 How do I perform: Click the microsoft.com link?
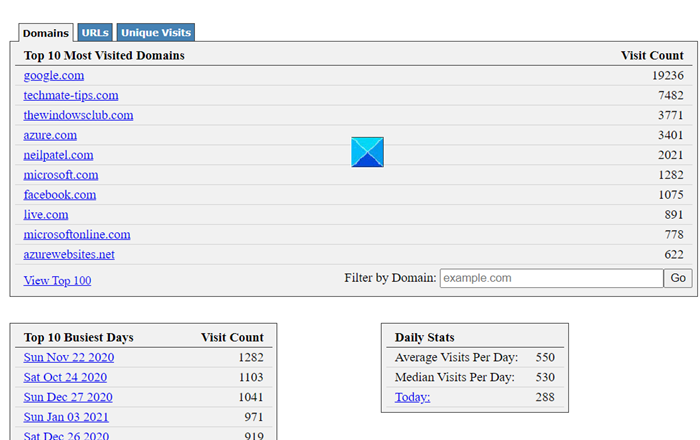[x=61, y=174]
